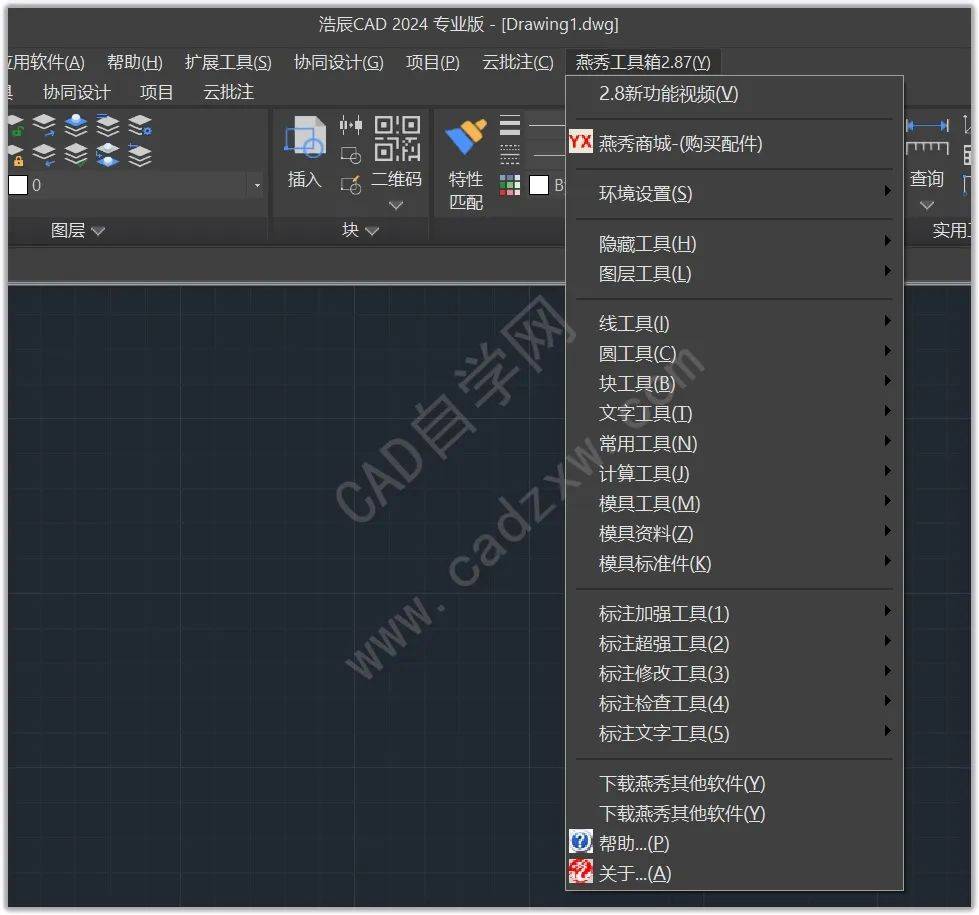Open the 模具资料(Z) submenu
Image resolution: width=979 pixels, height=915 pixels.
[734, 533]
